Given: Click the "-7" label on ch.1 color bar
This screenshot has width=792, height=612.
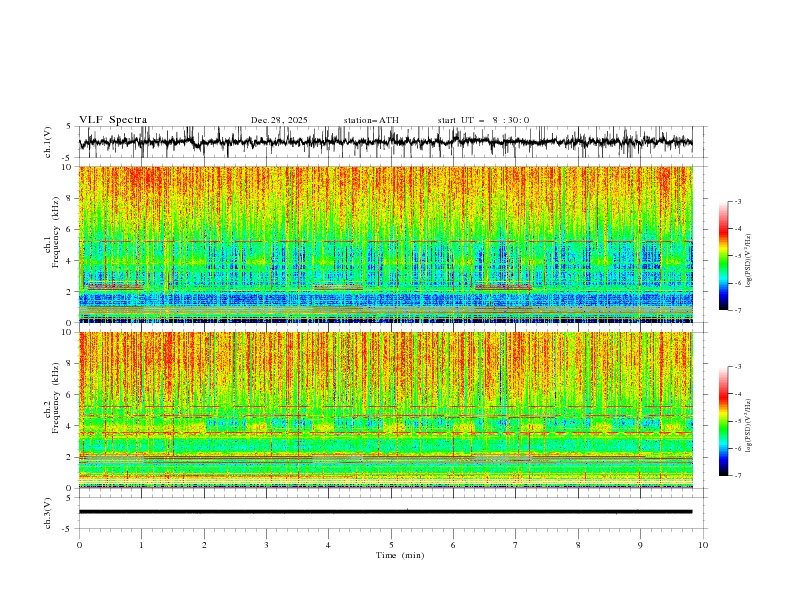Looking at the screenshot, I should coord(738,310).
